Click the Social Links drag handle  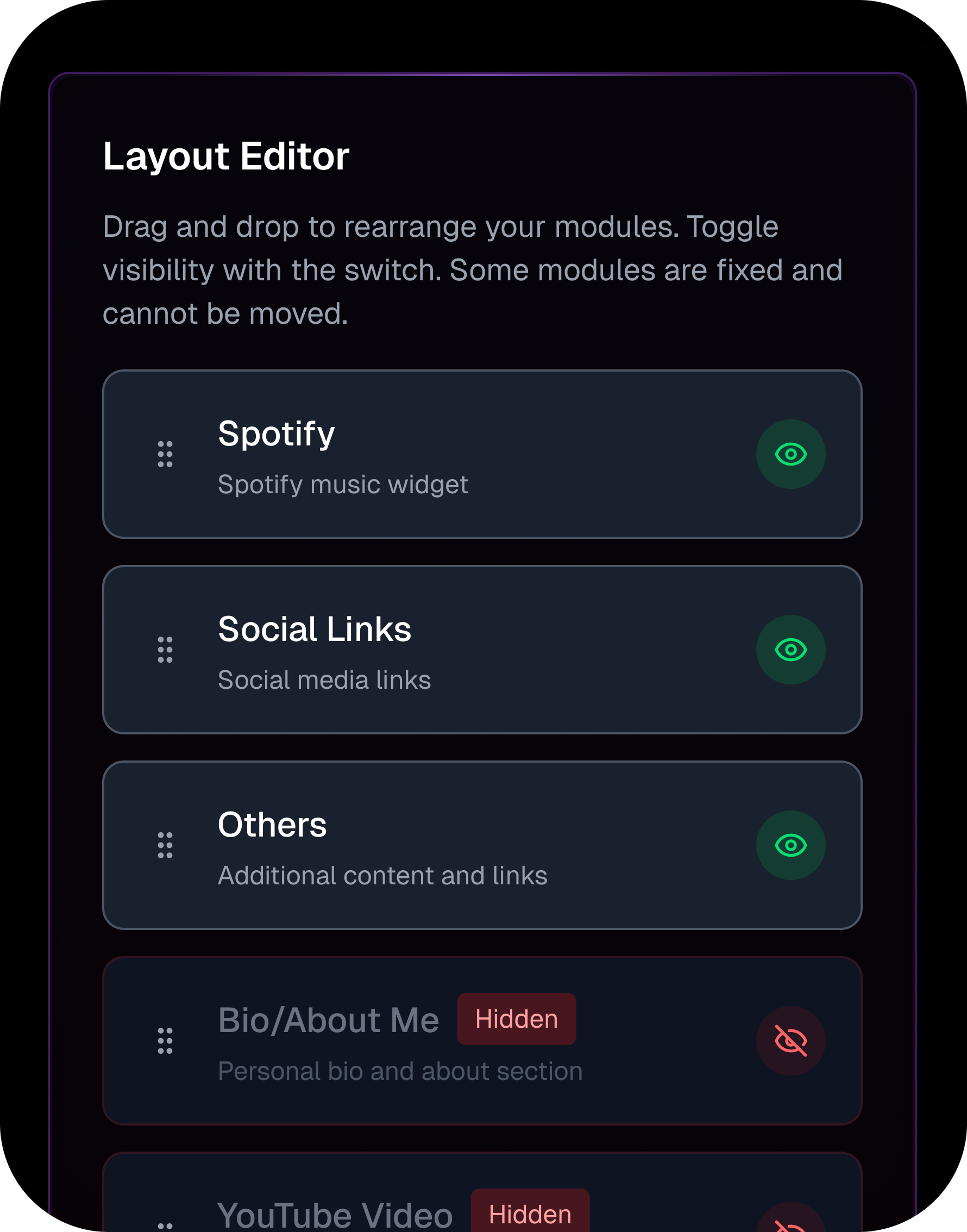[165, 649]
